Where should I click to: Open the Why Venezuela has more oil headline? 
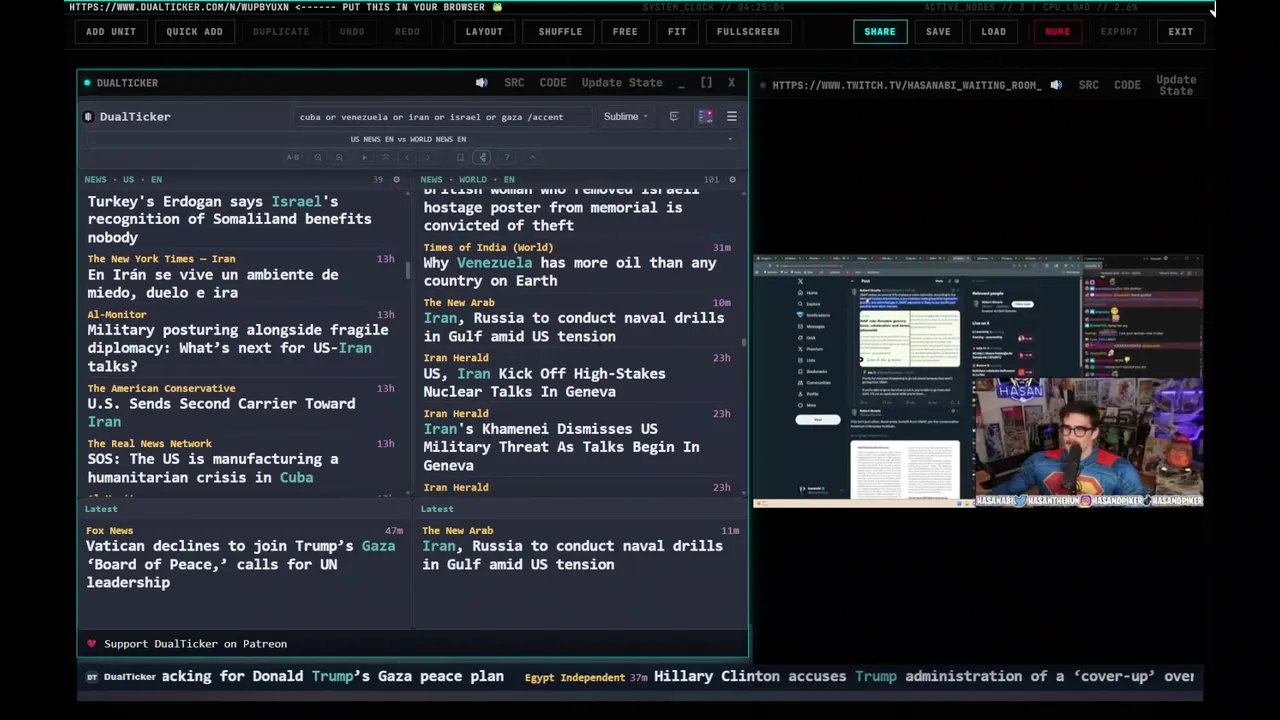570,272
